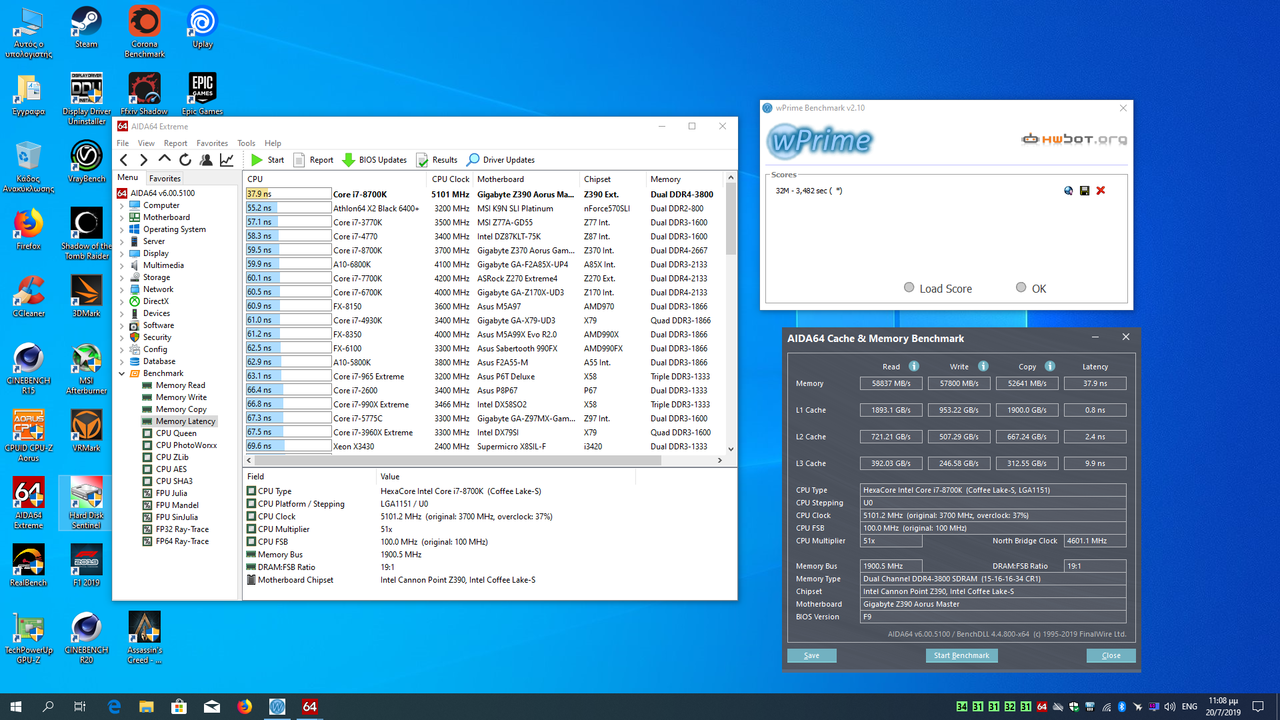This screenshot has height=720, width=1280.
Task: Expand the Computer tree node
Action: [x=123, y=205]
